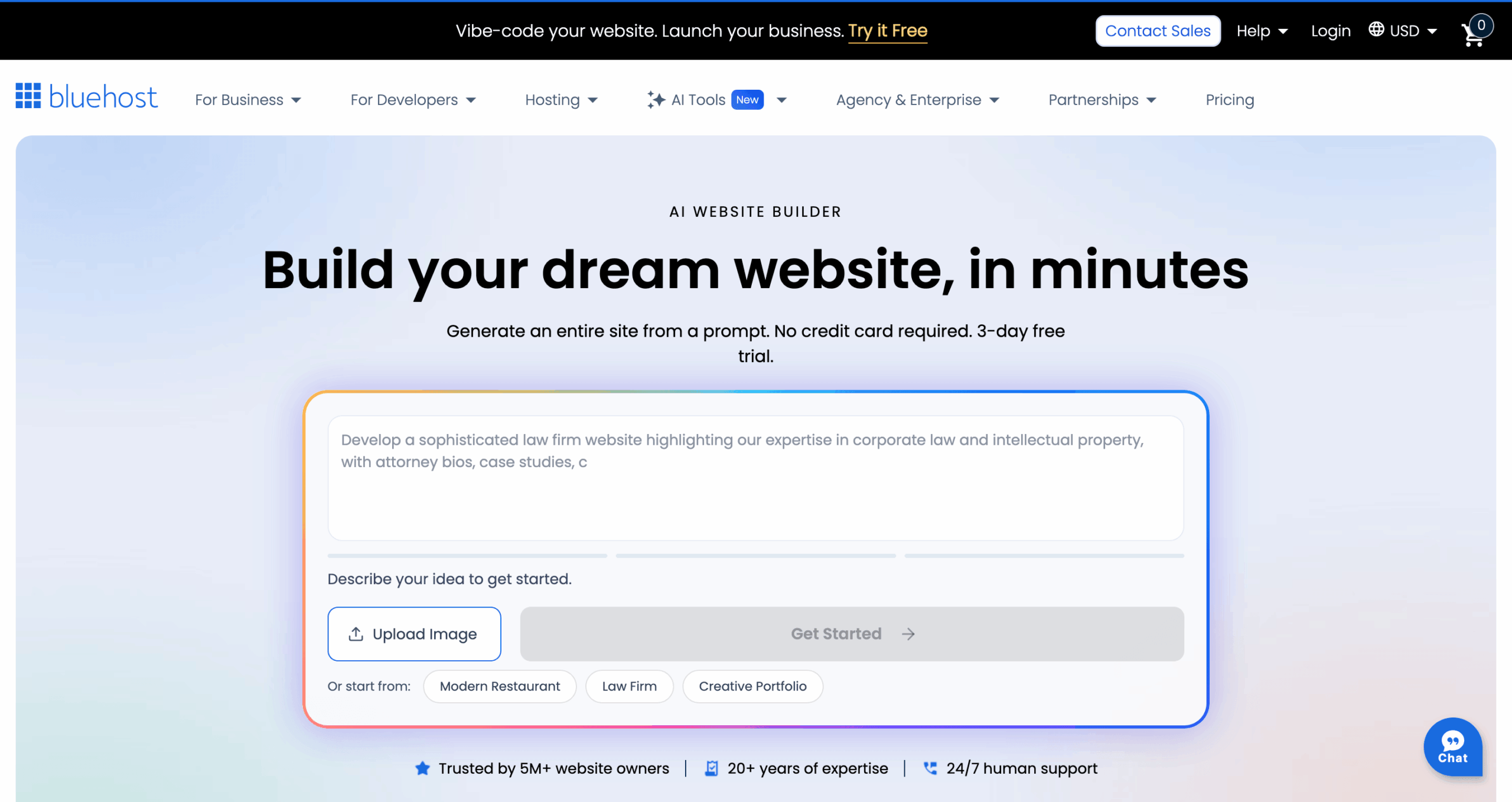Click the globe currency icon

coord(1376,30)
